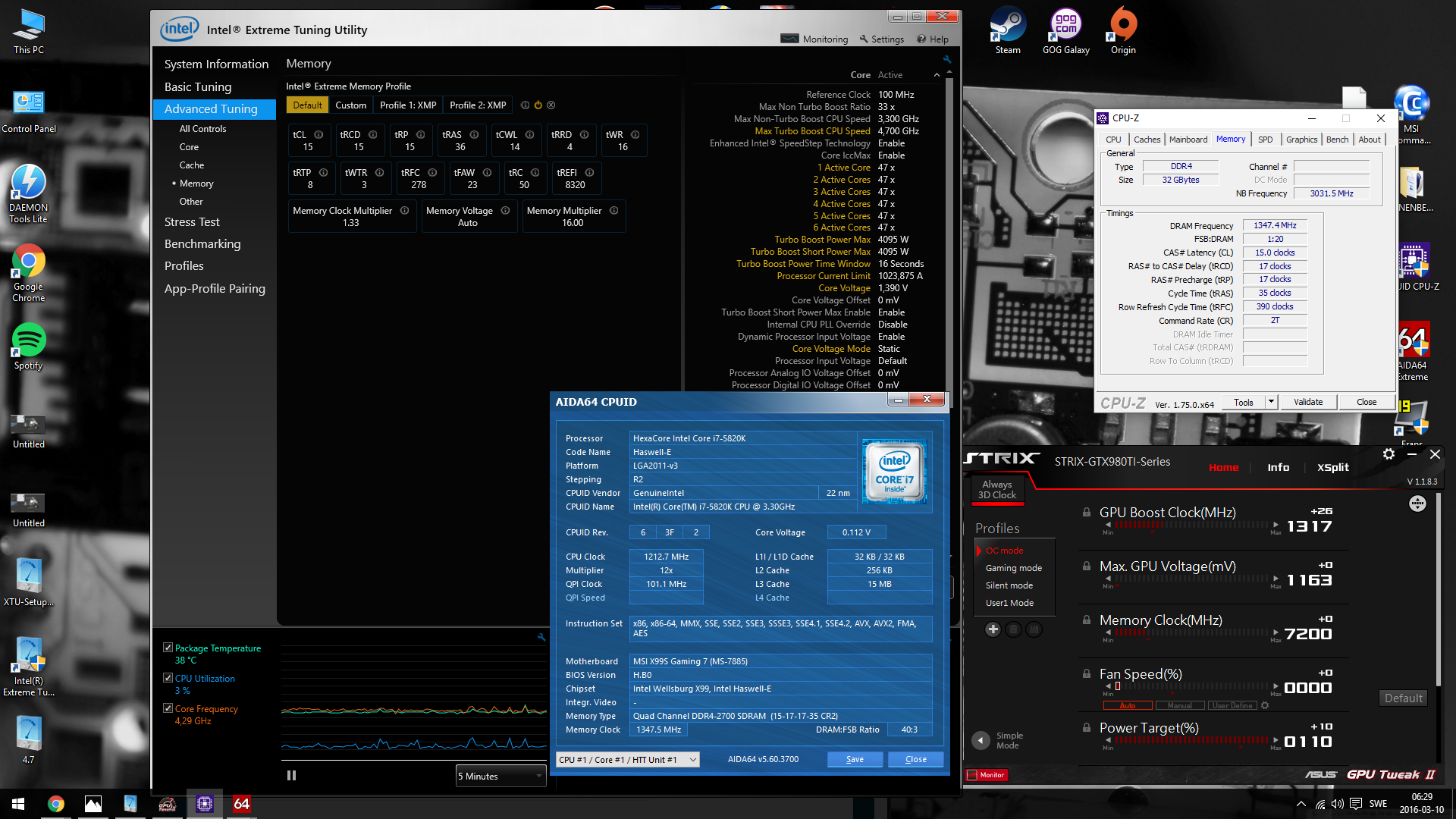The height and width of the screenshot is (819, 1456).
Task: Open GPU Tweak II settings gear
Action: pos(1389,454)
